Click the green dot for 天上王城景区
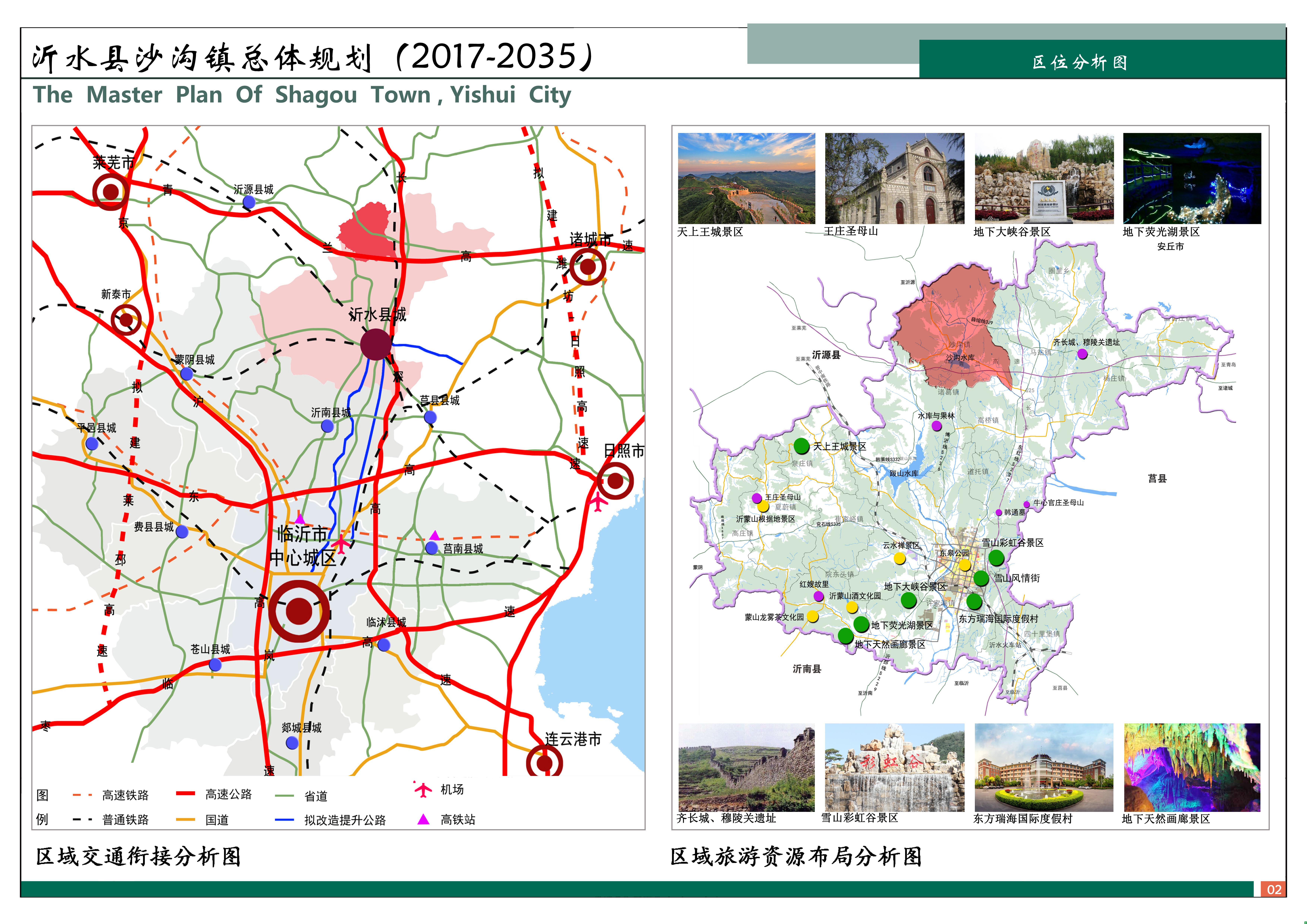This screenshot has width=1307, height=924. click(x=801, y=446)
